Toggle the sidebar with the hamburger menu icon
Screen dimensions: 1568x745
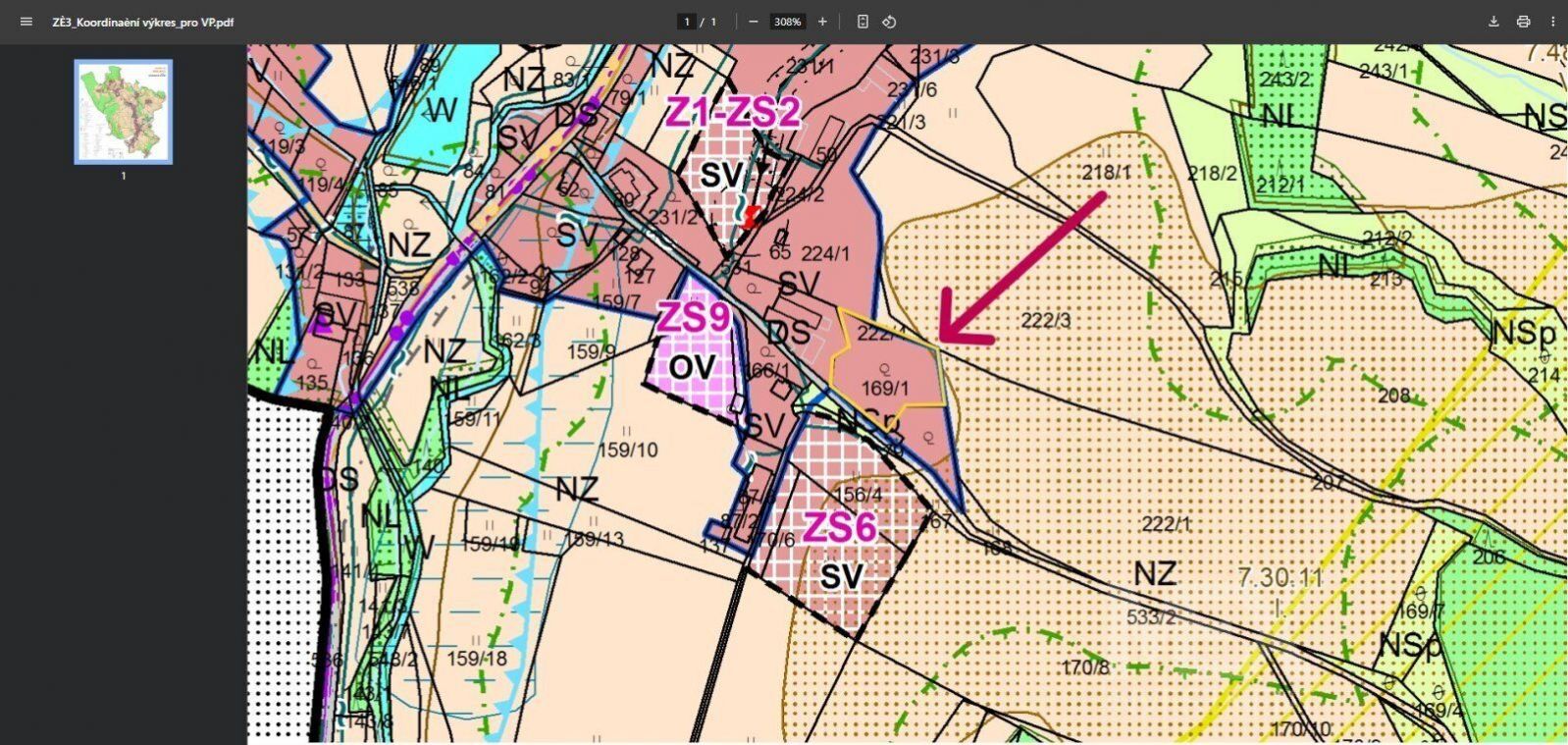(26, 22)
